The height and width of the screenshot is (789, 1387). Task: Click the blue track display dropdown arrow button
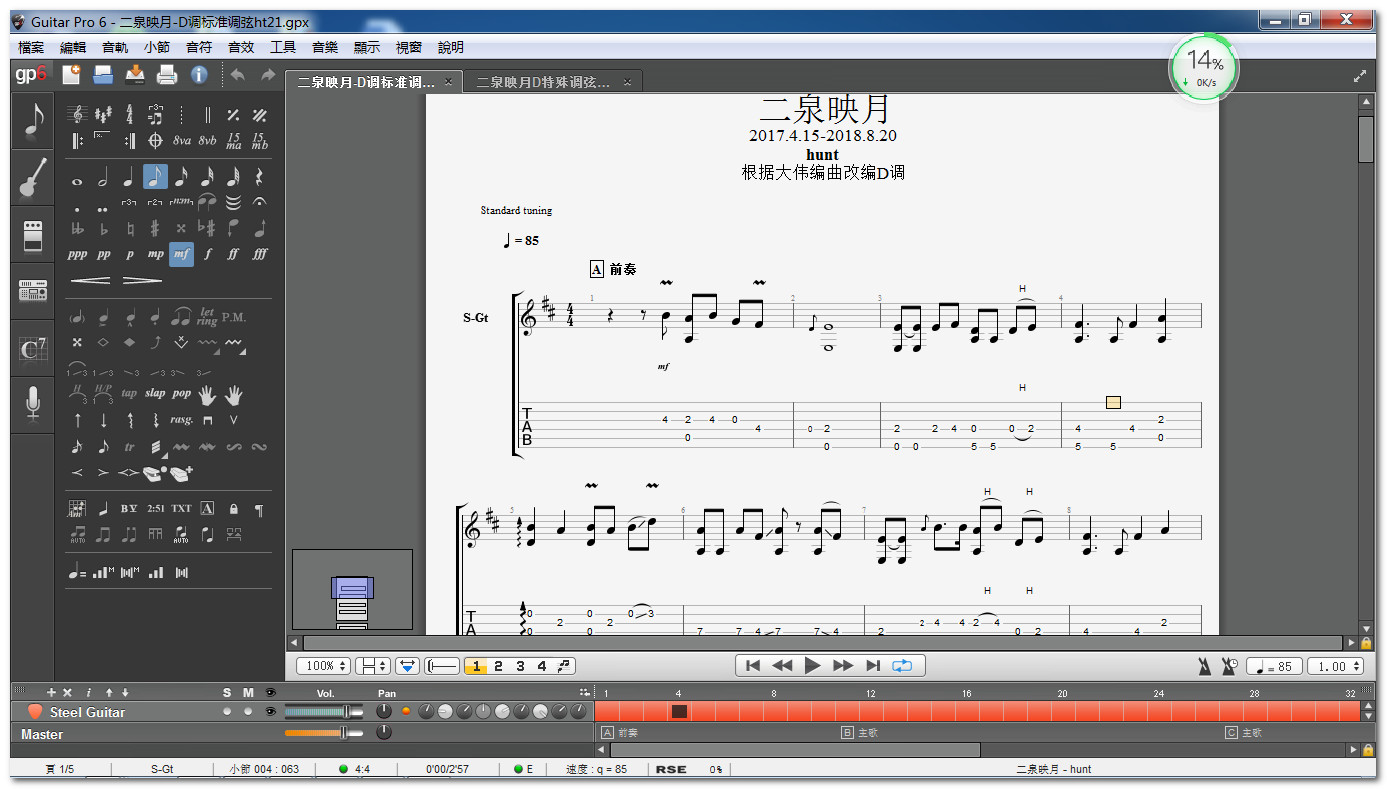[x=407, y=666]
